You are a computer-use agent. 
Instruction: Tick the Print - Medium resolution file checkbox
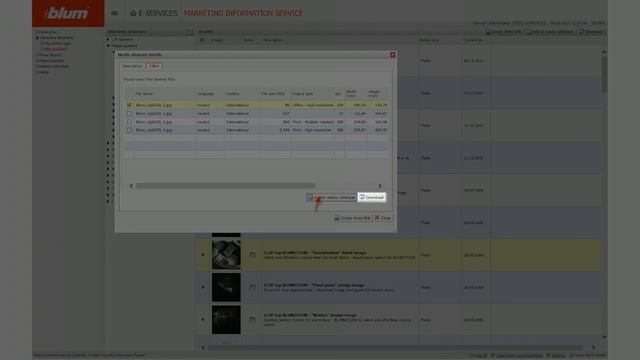[129, 122]
